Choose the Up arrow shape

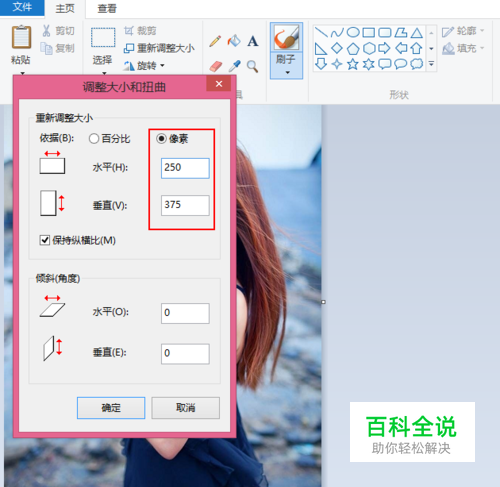coord(417,48)
